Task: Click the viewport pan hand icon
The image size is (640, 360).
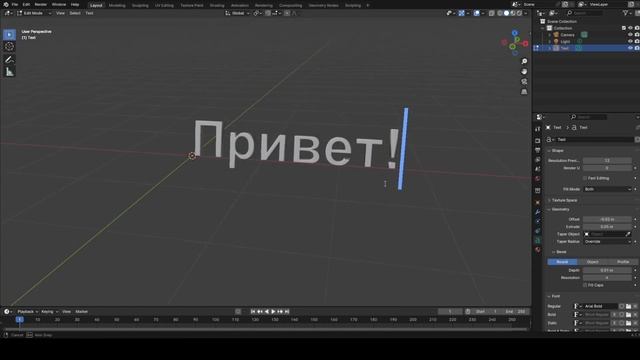Action: click(x=524, y=71)
